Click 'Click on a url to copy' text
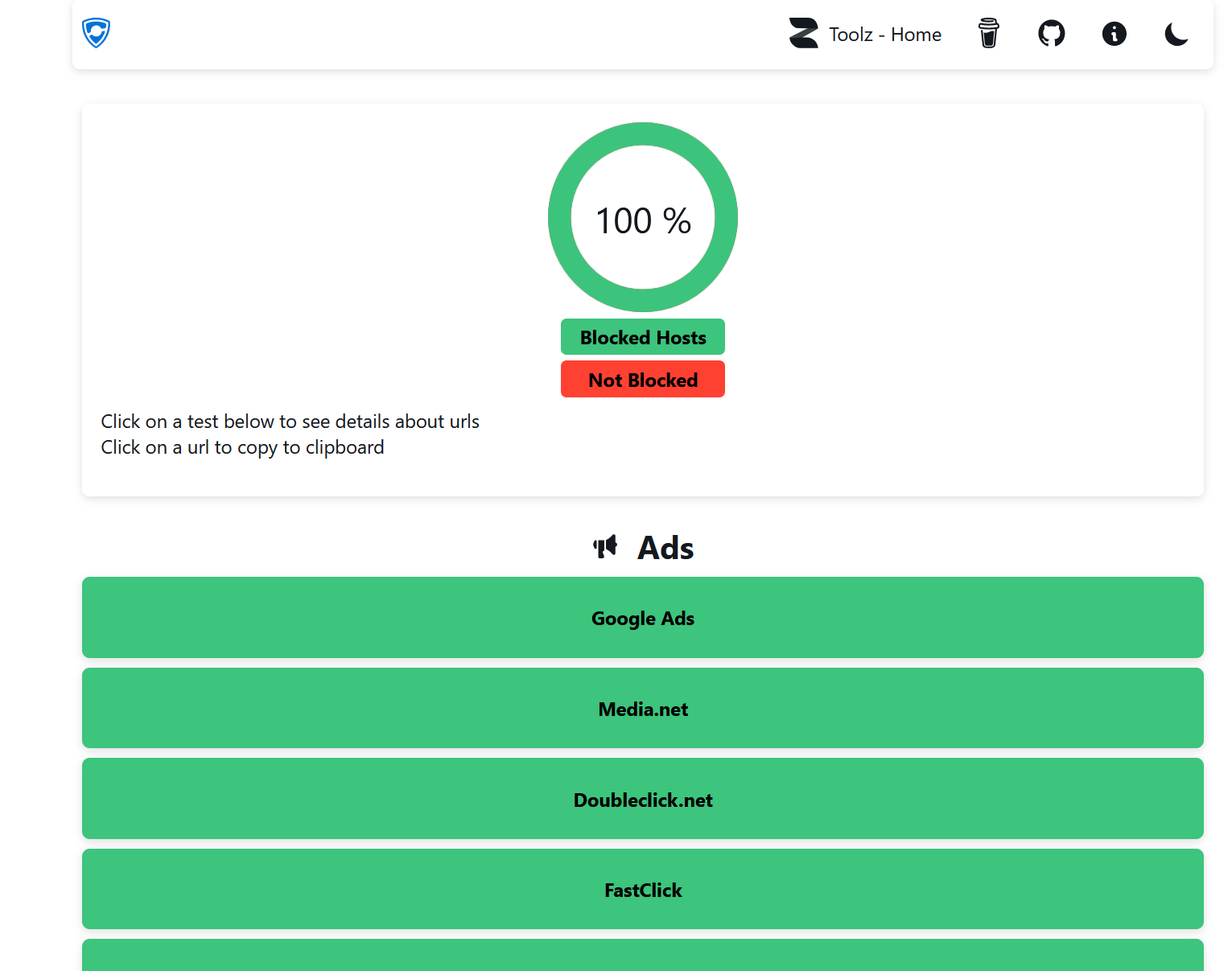 coord(242,447)
